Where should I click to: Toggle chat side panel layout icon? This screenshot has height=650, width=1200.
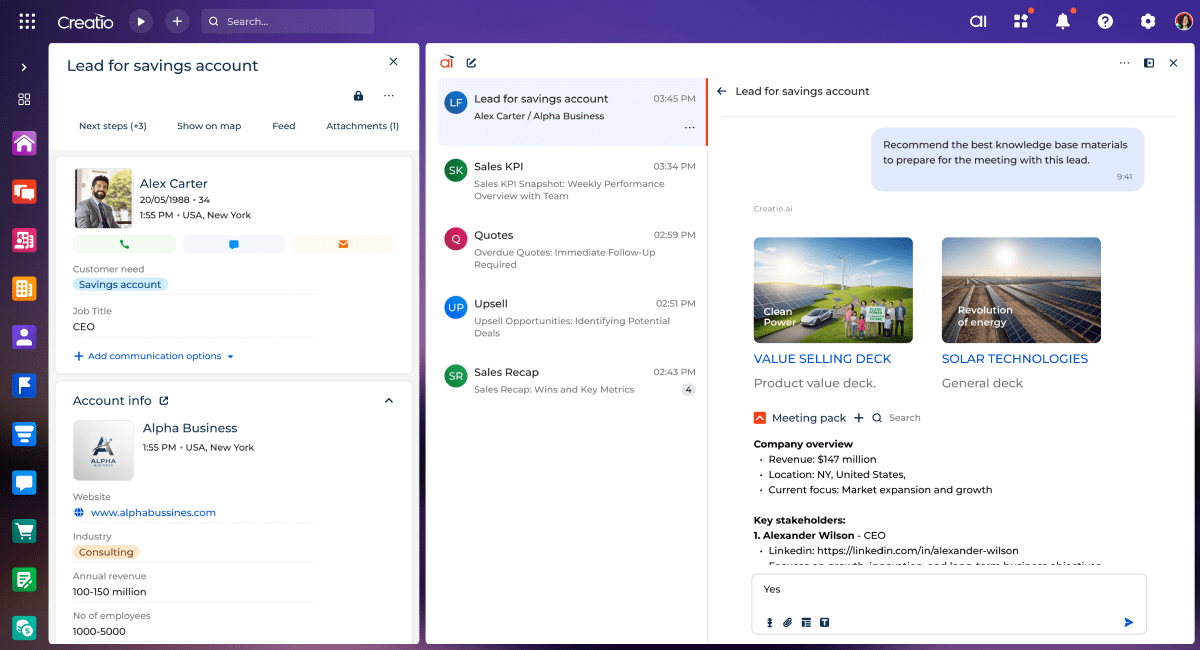(x=1149, y=63)
